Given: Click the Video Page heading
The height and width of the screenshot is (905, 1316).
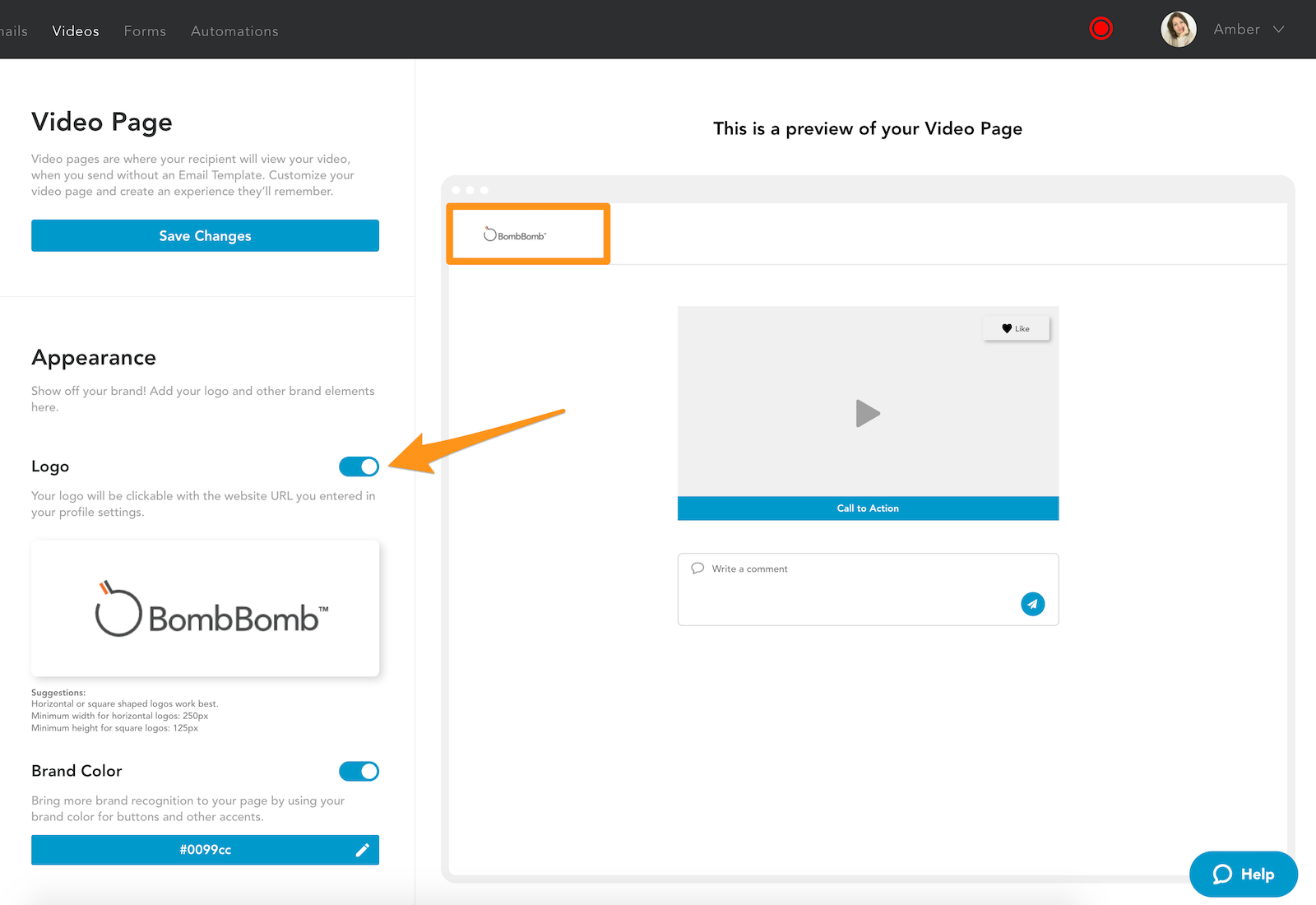Looking at the screenshot, I should (x=102, y=122).
